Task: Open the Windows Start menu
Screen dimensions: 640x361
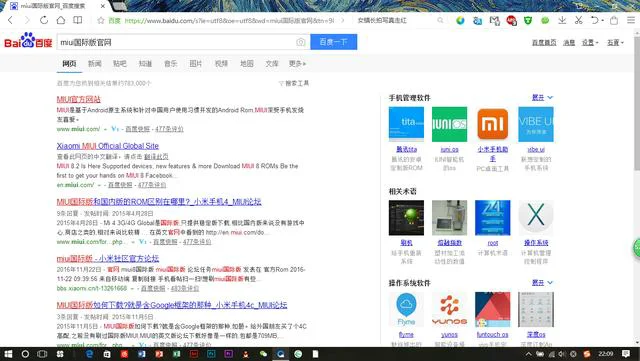Action: click(x=8, y=354)
